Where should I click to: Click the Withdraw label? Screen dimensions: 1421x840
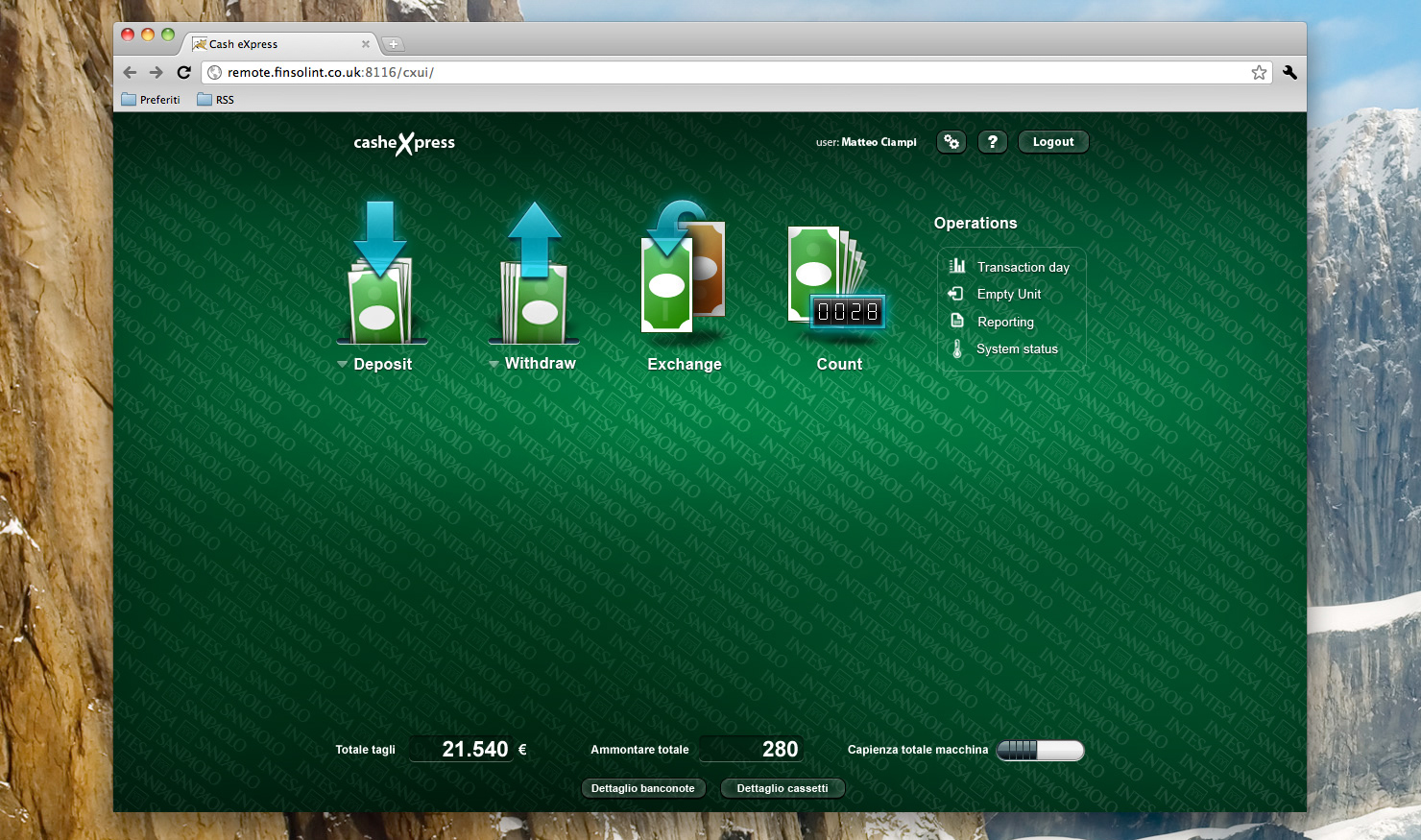pyautogui.click(x=541, y=363)
